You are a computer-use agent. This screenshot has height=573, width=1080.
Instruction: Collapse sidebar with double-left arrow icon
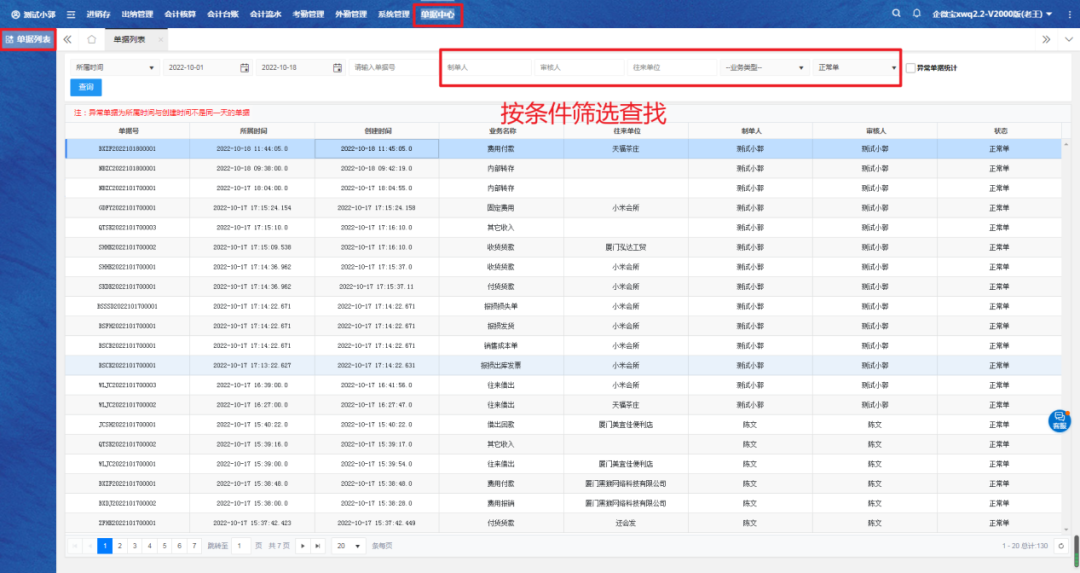68,39
